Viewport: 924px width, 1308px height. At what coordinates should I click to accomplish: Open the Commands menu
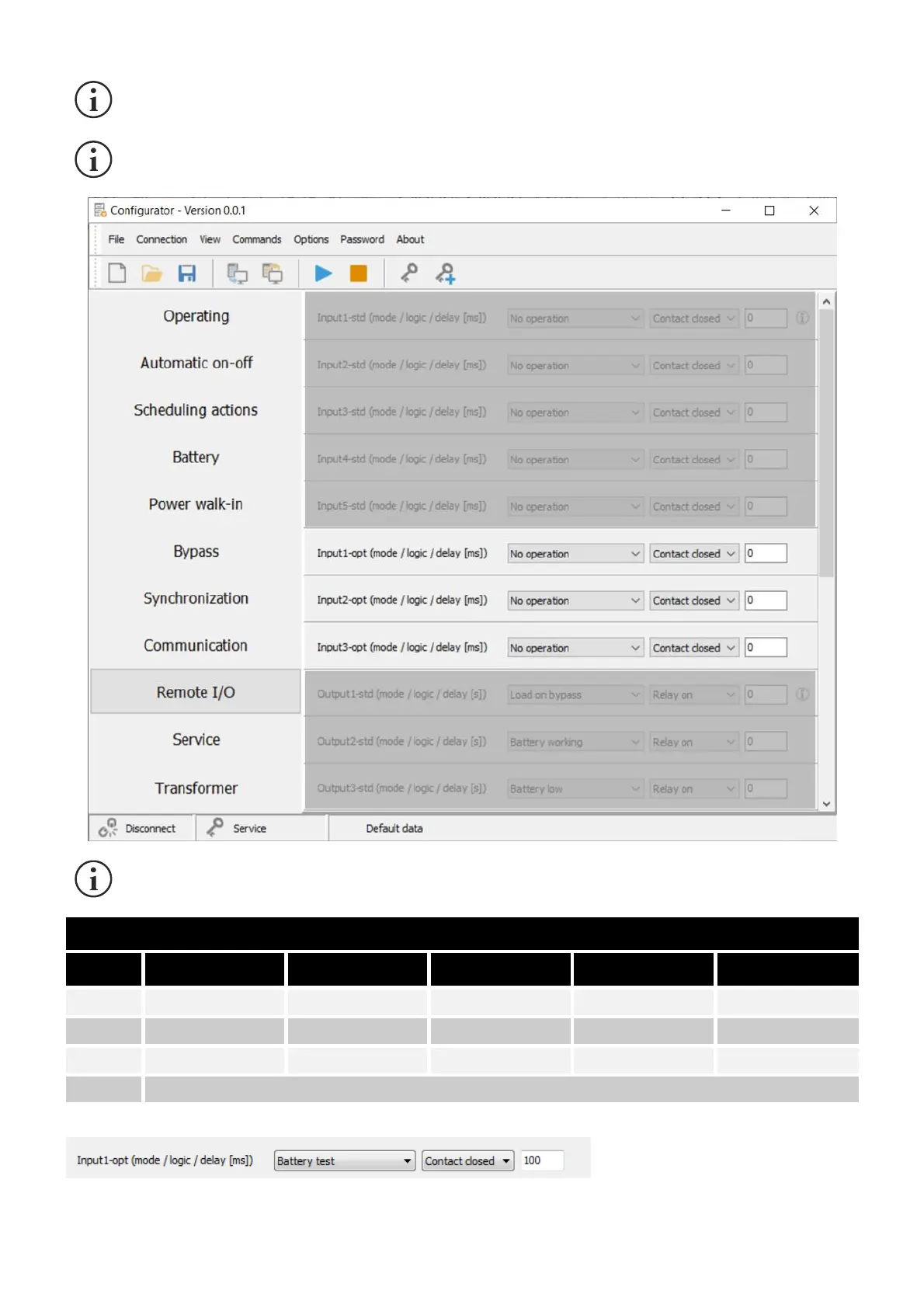pos(257,239)
